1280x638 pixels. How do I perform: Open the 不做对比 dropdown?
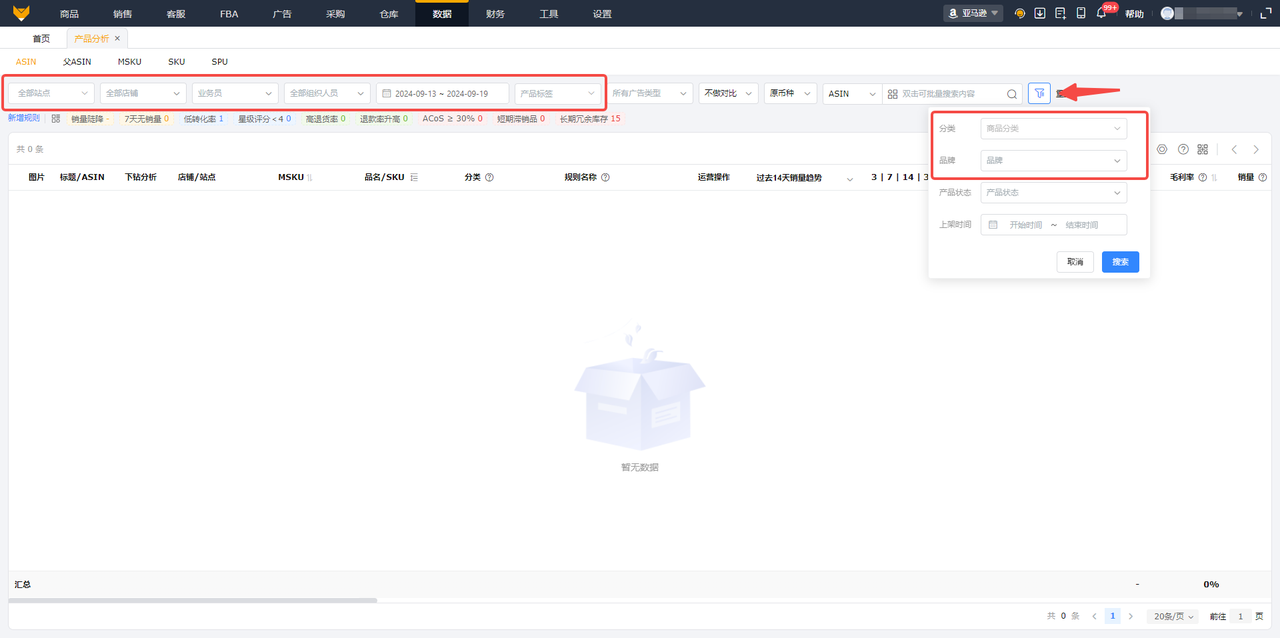tap(728, 93)
